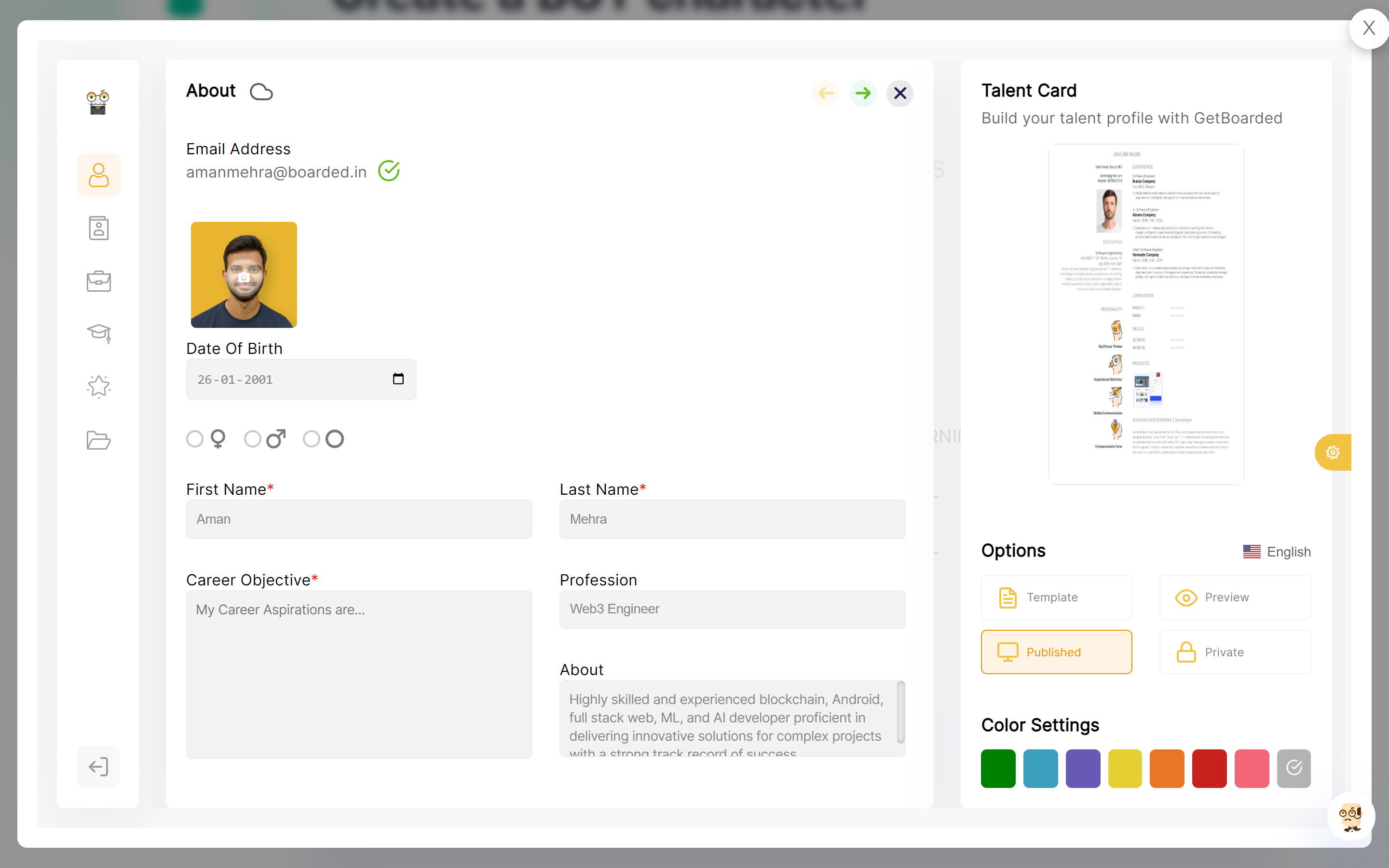Click the logout icon in sidebar
This screenshot has height=868, width=1389.
[x=99, y=766]
